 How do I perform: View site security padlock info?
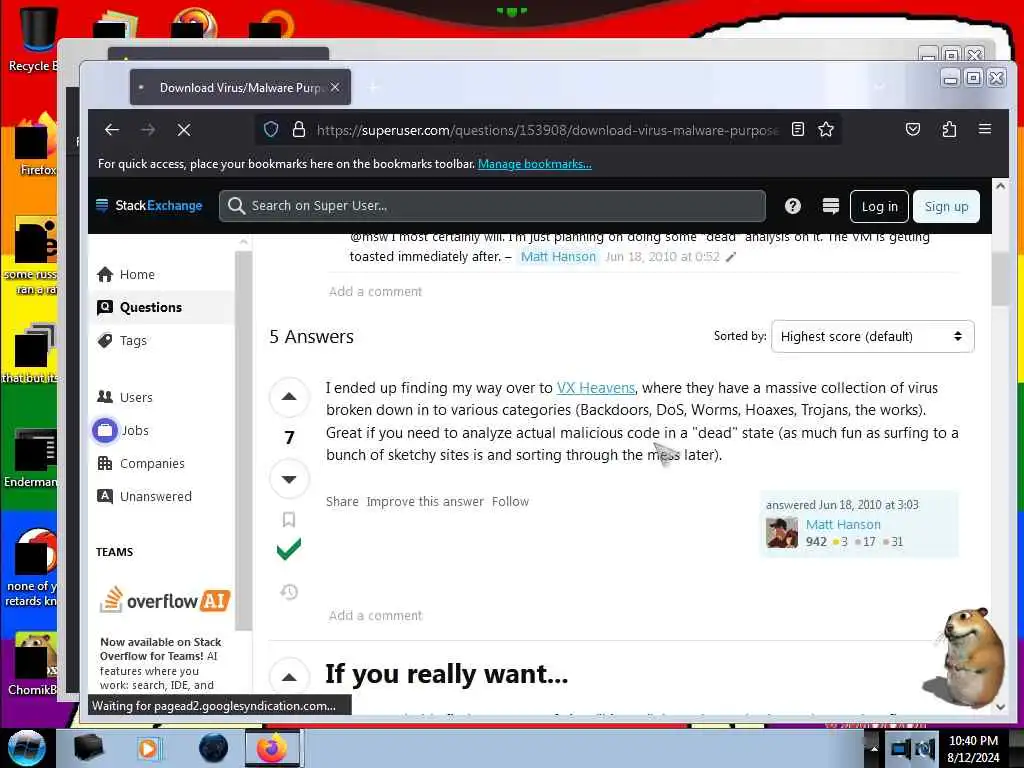[x=299, y=129]
